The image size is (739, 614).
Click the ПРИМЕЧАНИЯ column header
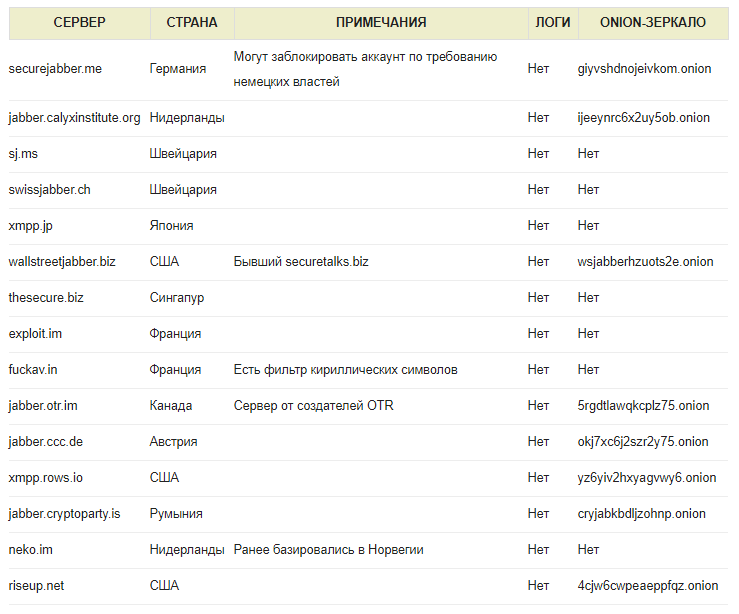coord(381,22)
